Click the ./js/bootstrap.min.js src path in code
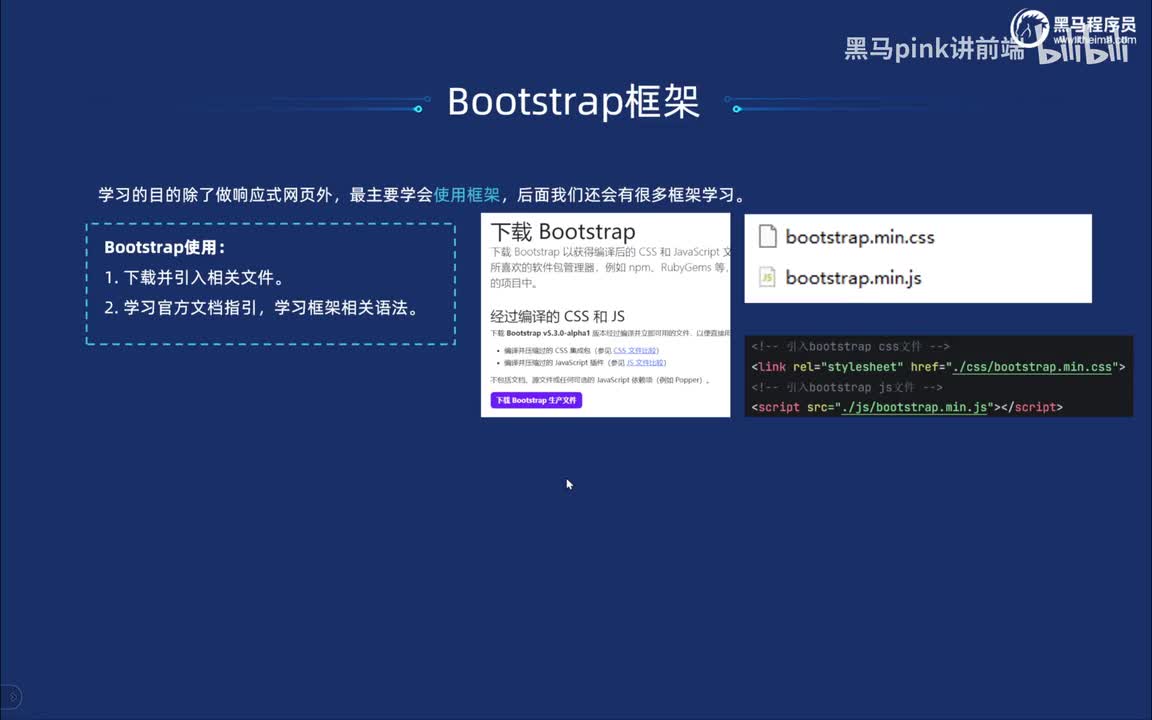Image resolution: width=1152 pixels, height=720 pixels. coord(915,407)
